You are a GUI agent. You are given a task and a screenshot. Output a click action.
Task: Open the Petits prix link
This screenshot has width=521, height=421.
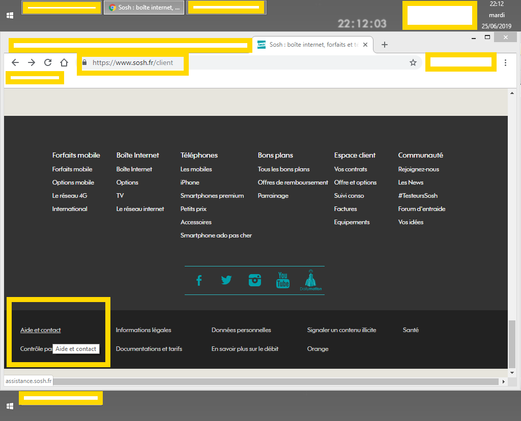(x=193, y=209)
